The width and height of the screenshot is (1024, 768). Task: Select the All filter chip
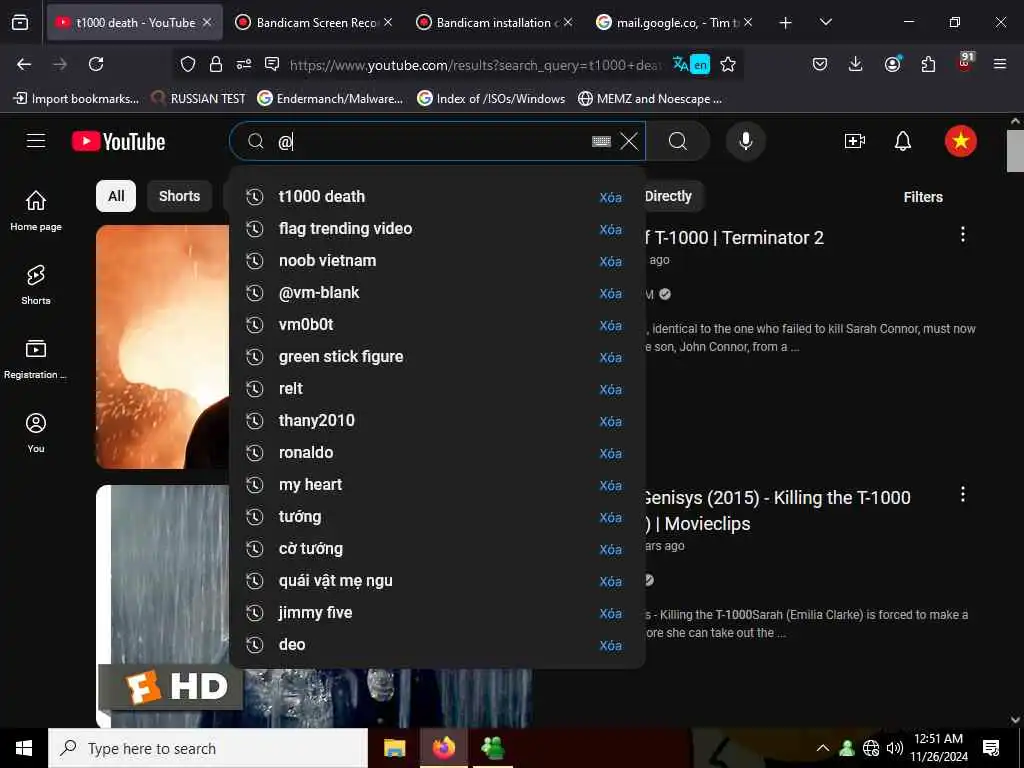click(116, 196)
